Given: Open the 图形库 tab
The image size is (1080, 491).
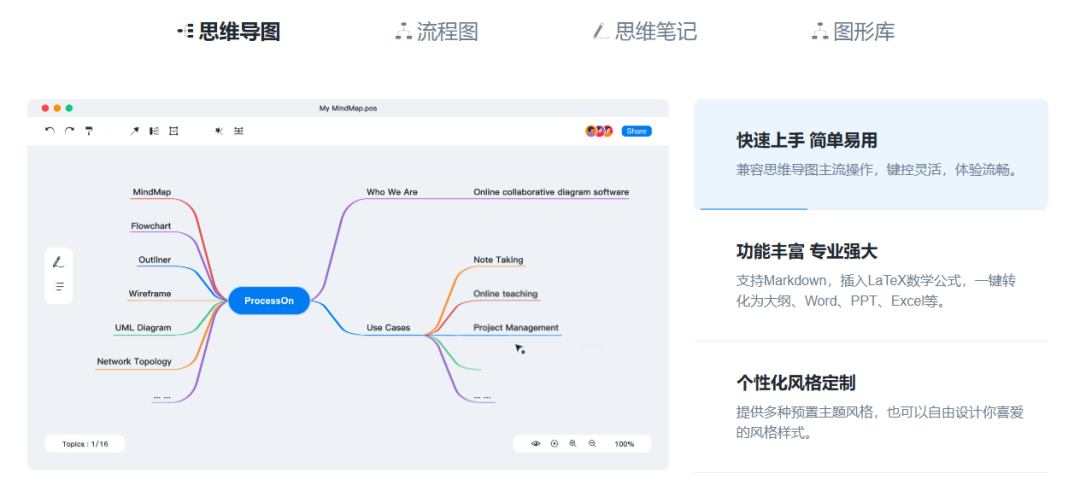Looking at the screenshot, I should tap(853, 32).
